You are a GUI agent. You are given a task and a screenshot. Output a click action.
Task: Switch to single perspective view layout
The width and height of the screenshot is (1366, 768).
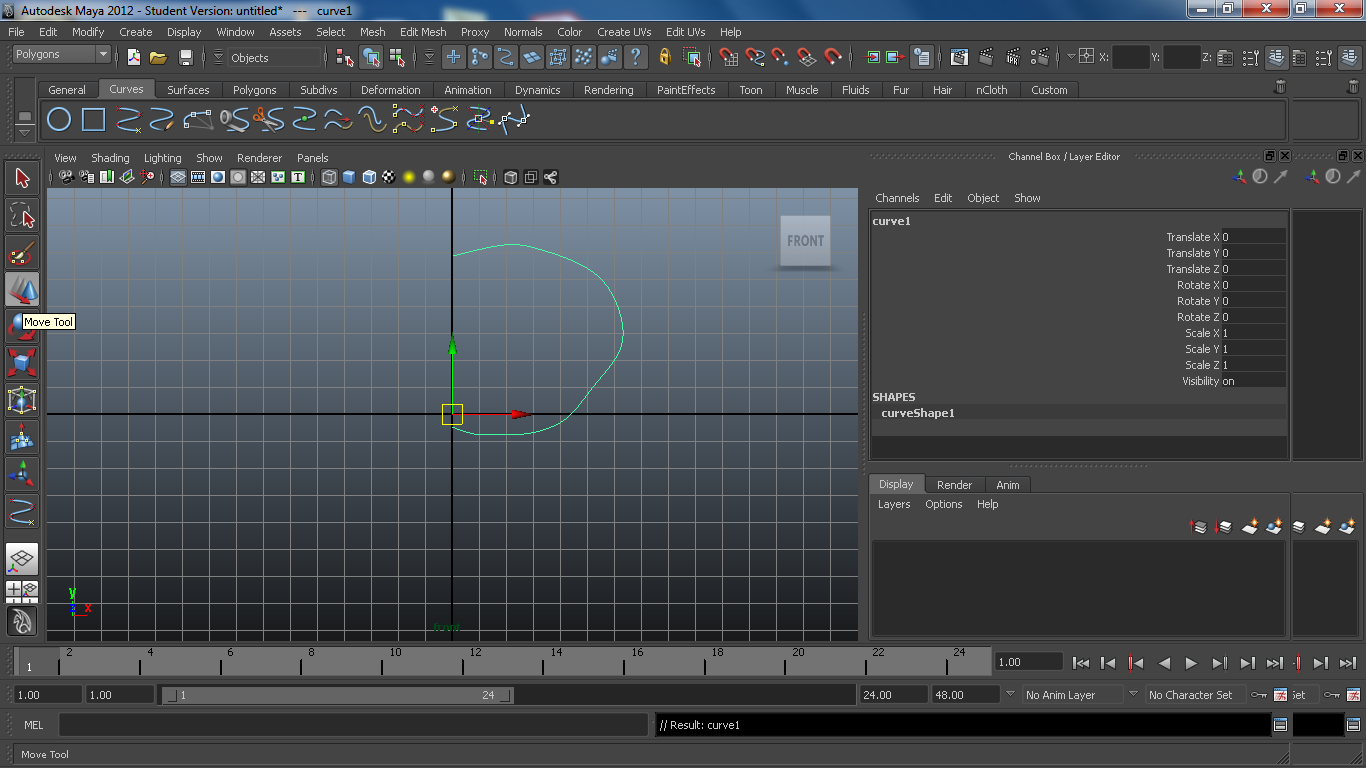point(22,559)
